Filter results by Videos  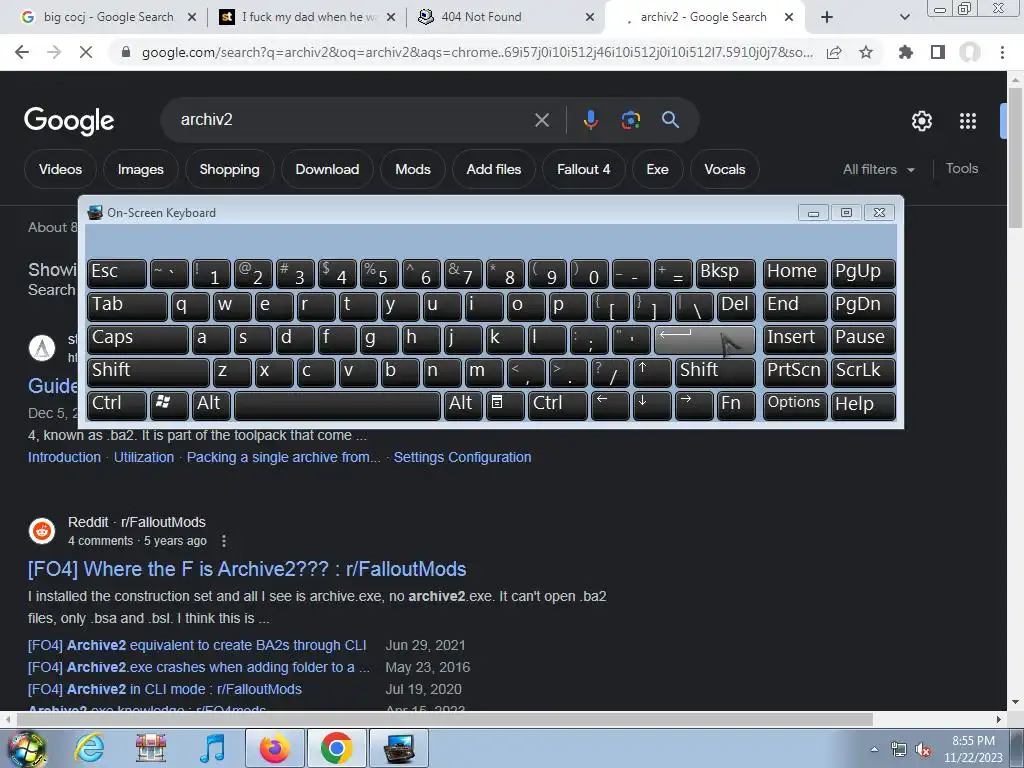point(60,169)
